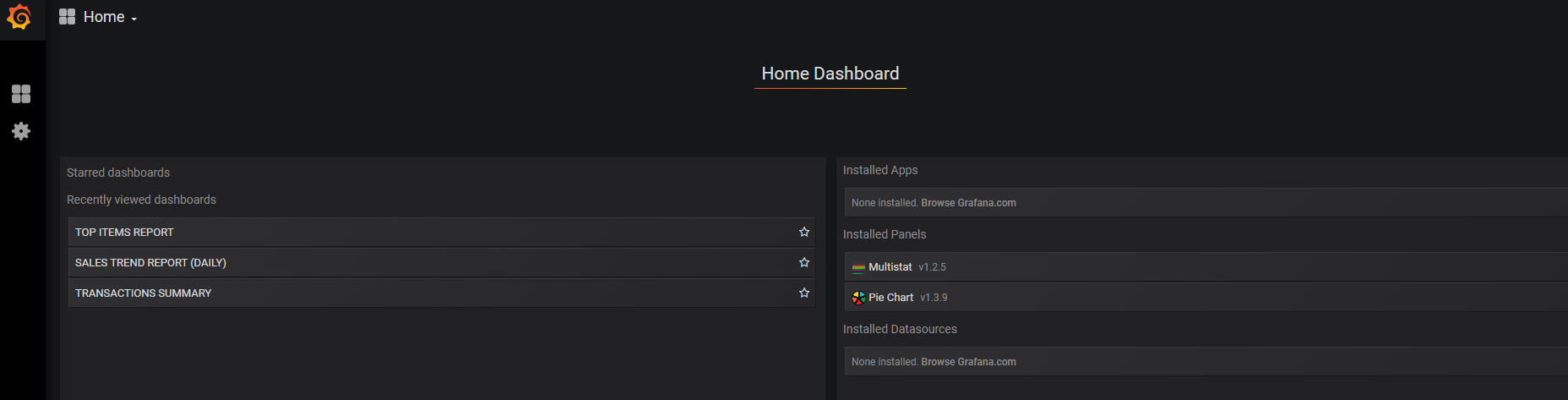Image resolution: width=1568 pixels, height=400 pixels.
Task: Click the Home Dashboard title
Action: [830, 74]
